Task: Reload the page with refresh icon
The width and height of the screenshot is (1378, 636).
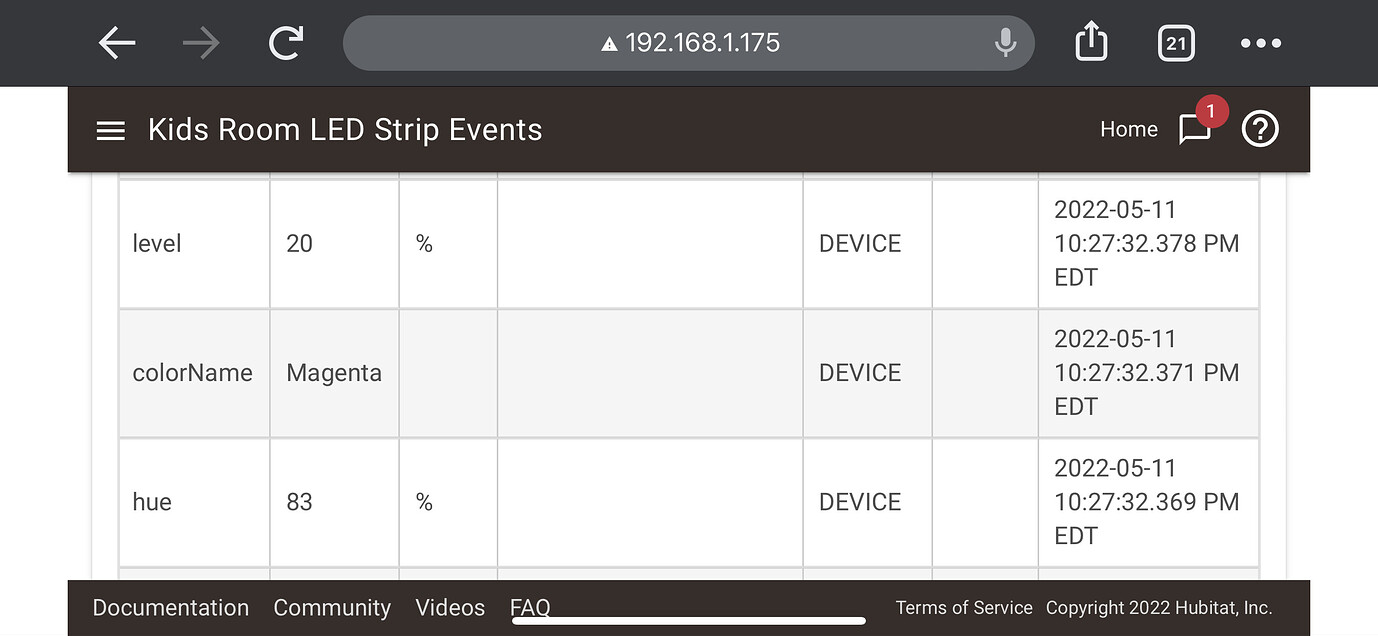Action: click(x=286, y=43)
